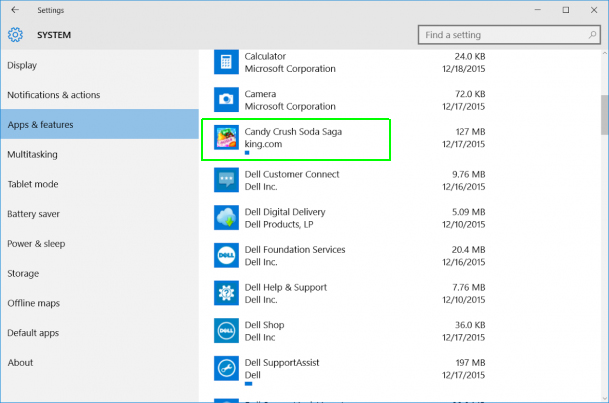Select the Multitasking category
This screenshot has height=403, width=609.
click(32, 155)
